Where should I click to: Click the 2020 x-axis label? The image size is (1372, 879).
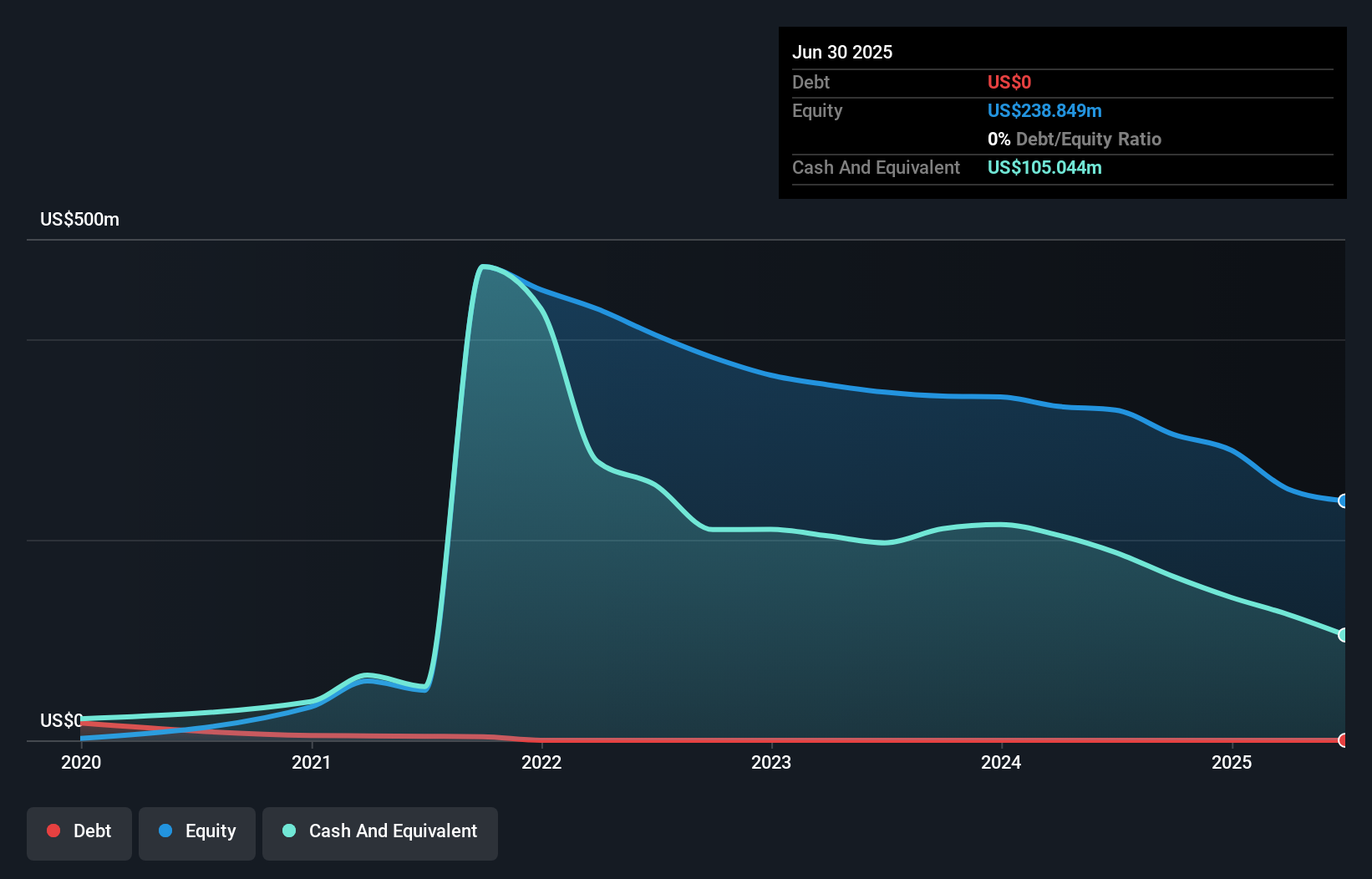pyautogui.click(x=81, y=762)
